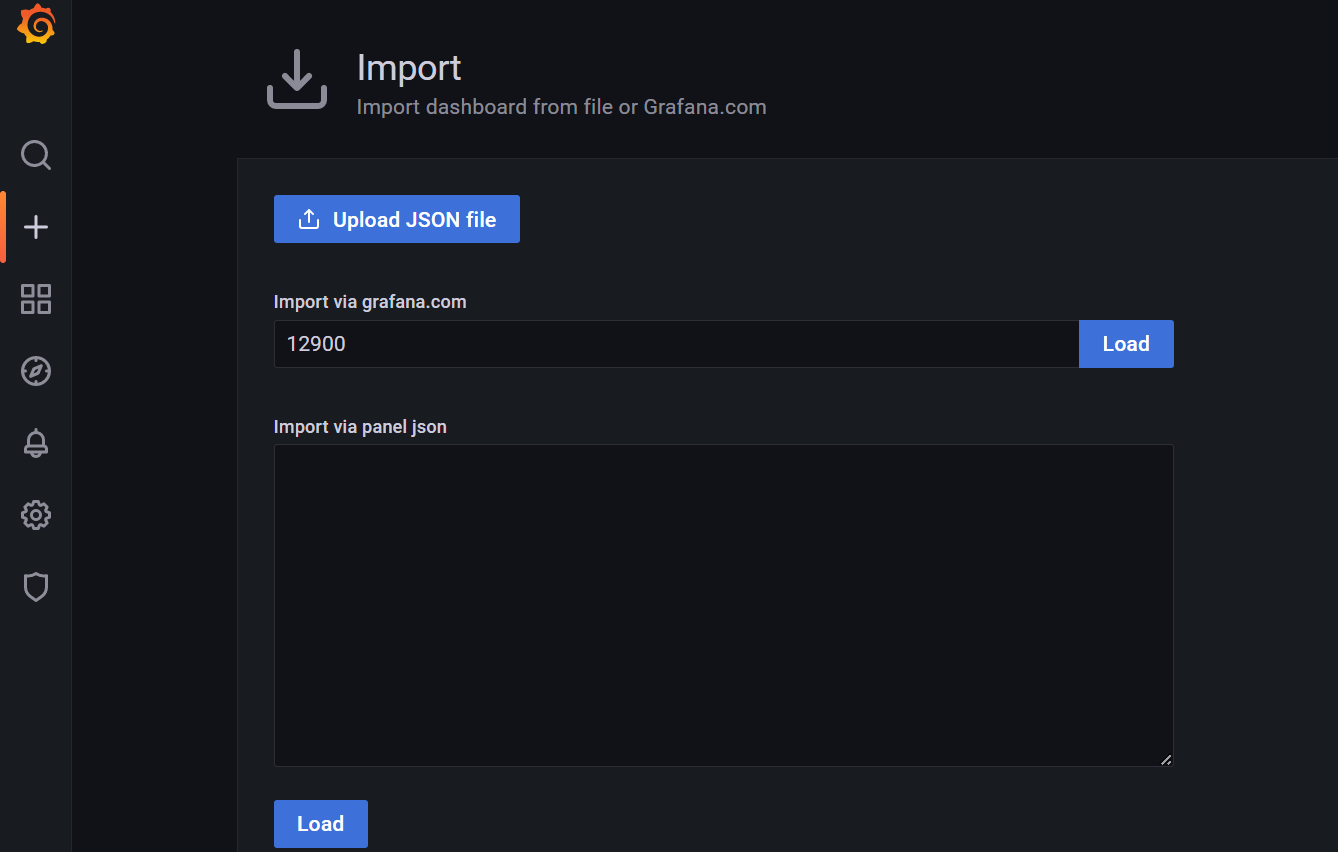This screenshot has height=852, width=1338.
Task: Focus the Import via panel json textarea
Action: 724,606
